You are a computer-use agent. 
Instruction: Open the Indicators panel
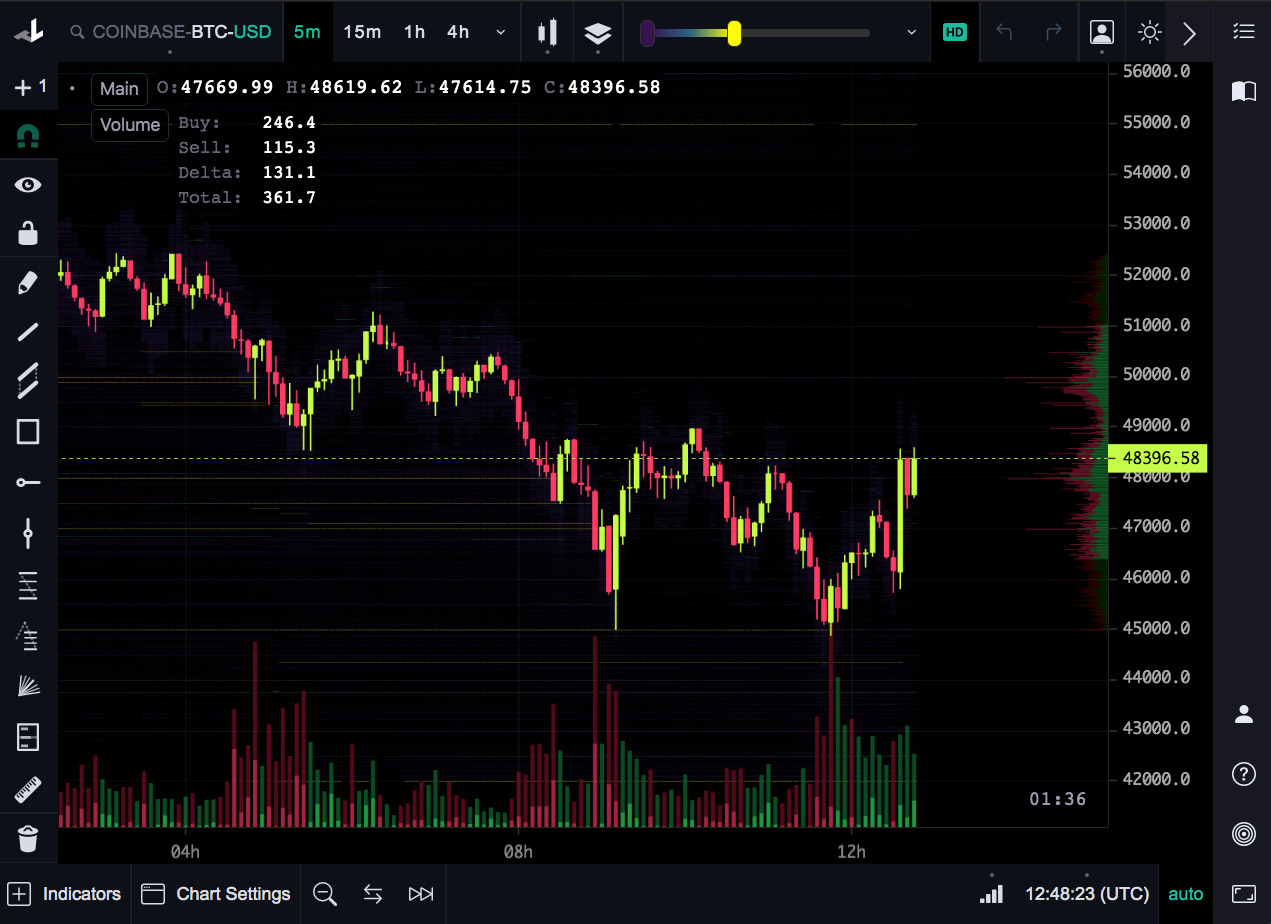click(64, 894)
